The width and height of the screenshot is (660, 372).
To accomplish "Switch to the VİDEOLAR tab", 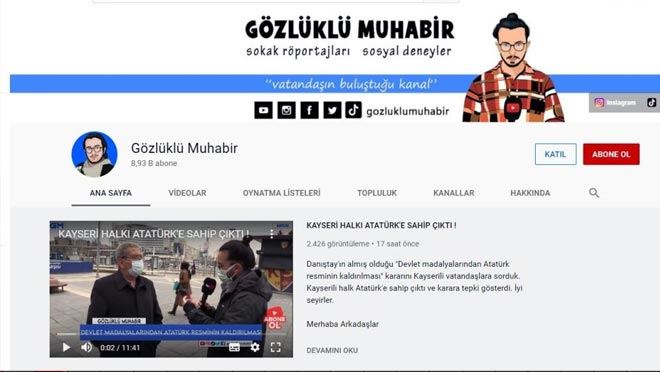I will (187, 193).
